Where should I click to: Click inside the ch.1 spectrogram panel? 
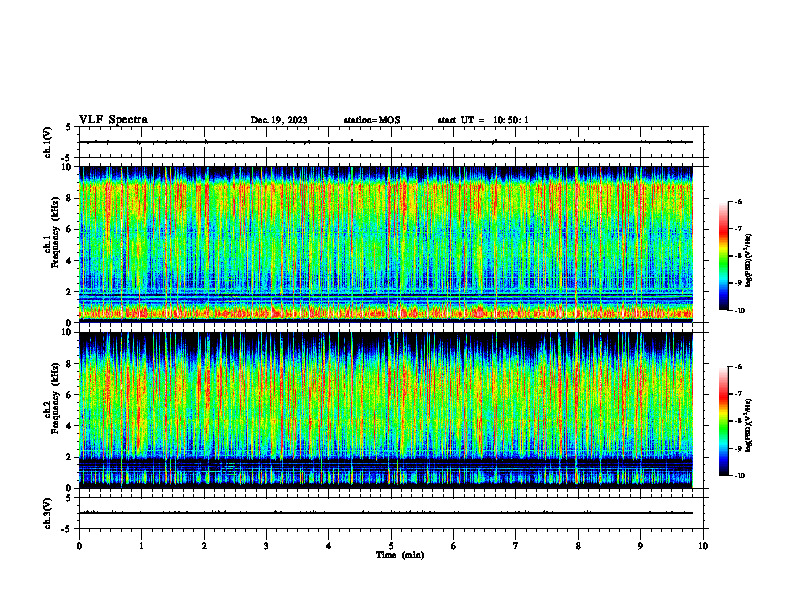[x=386, y=244]
